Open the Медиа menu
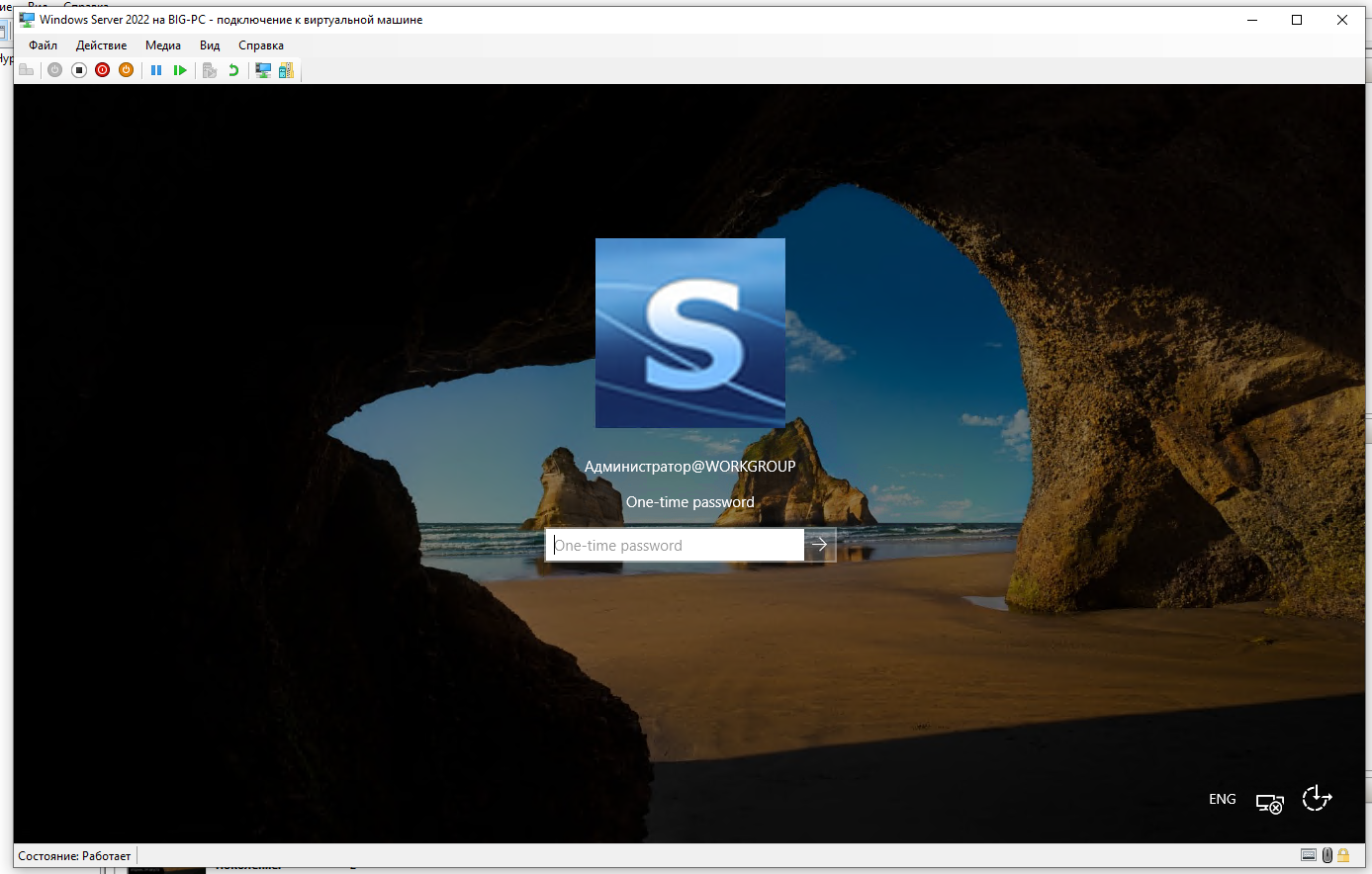1372x874 pixels. [x=162, y=44]
